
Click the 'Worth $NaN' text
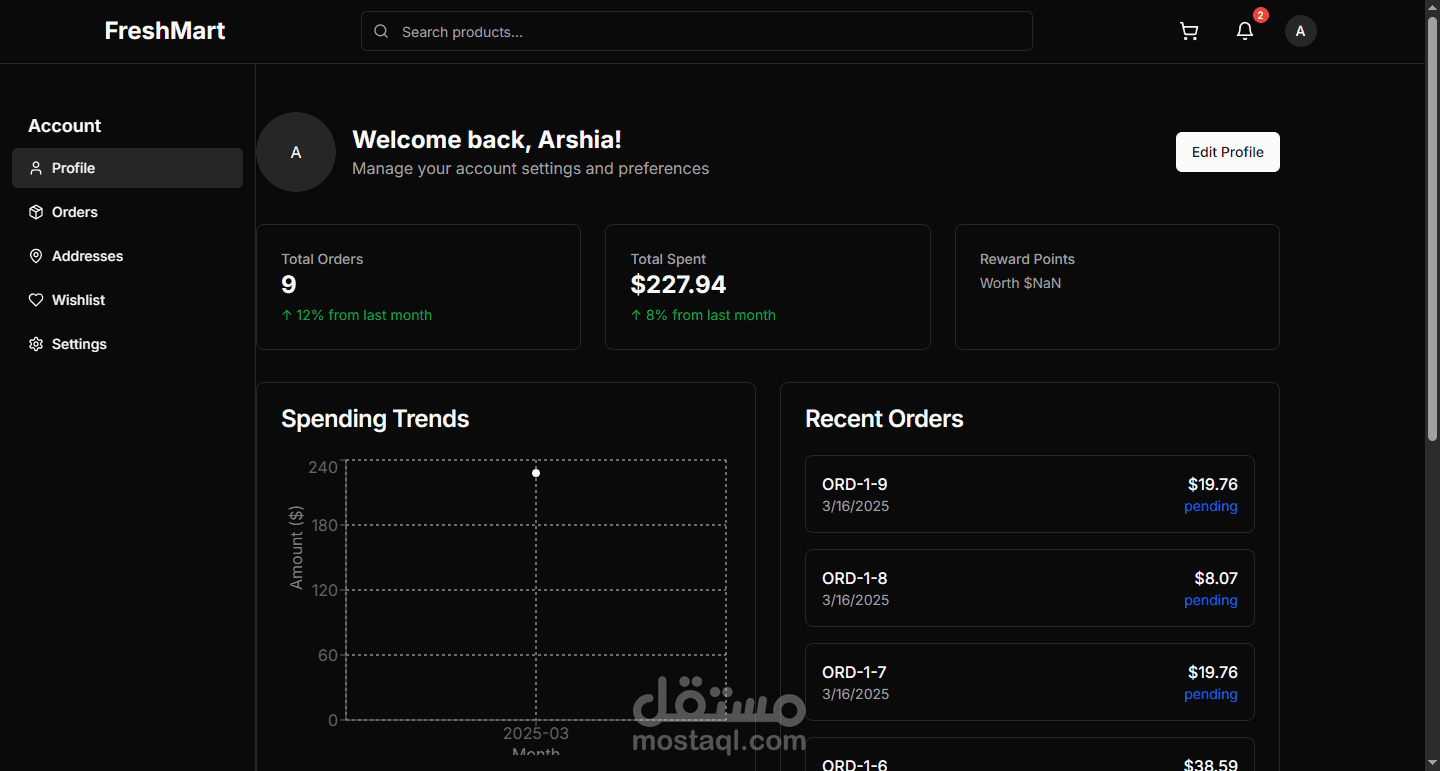tap(1020, 283)
